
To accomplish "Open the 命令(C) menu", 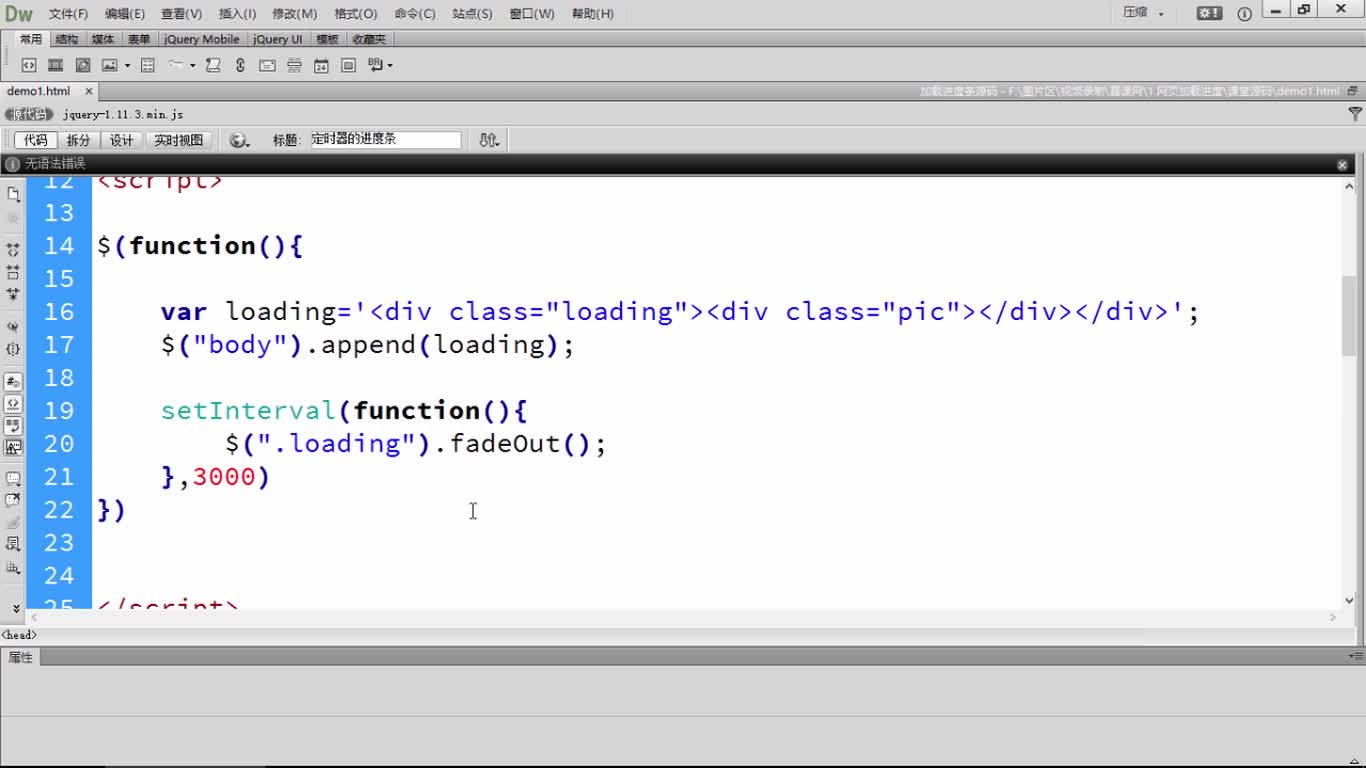I will 415,14.
